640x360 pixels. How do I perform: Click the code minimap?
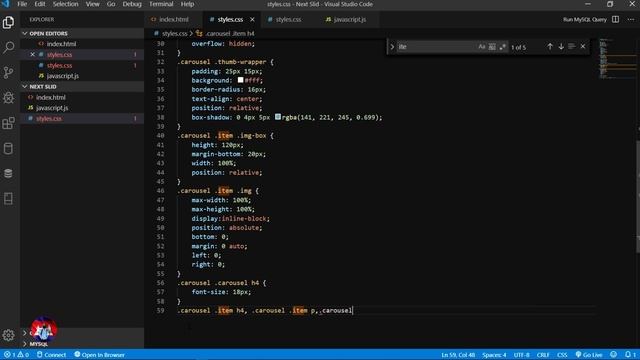618,58
